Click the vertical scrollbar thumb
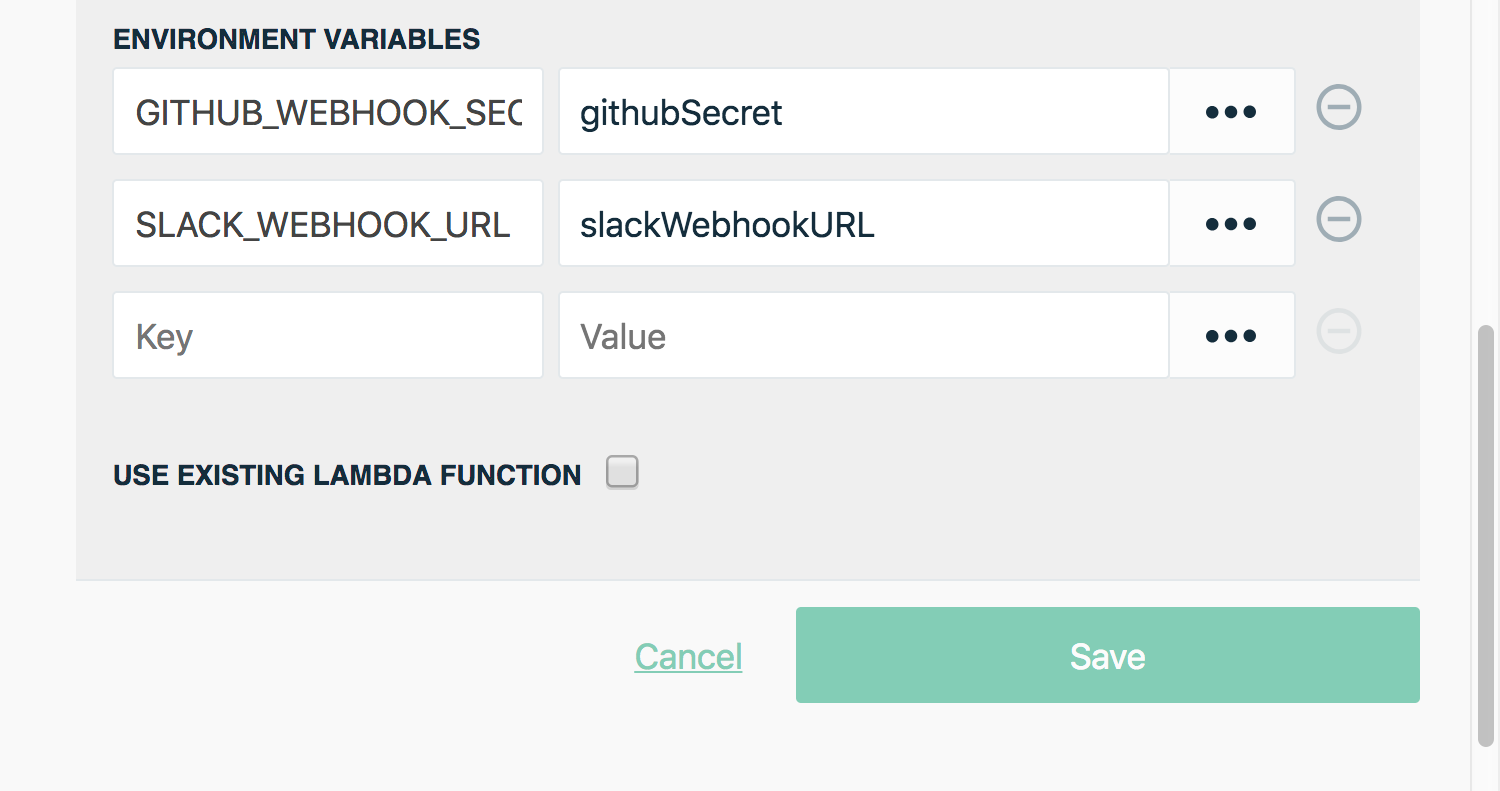The image size is (1500, 791). [1486, 535]
